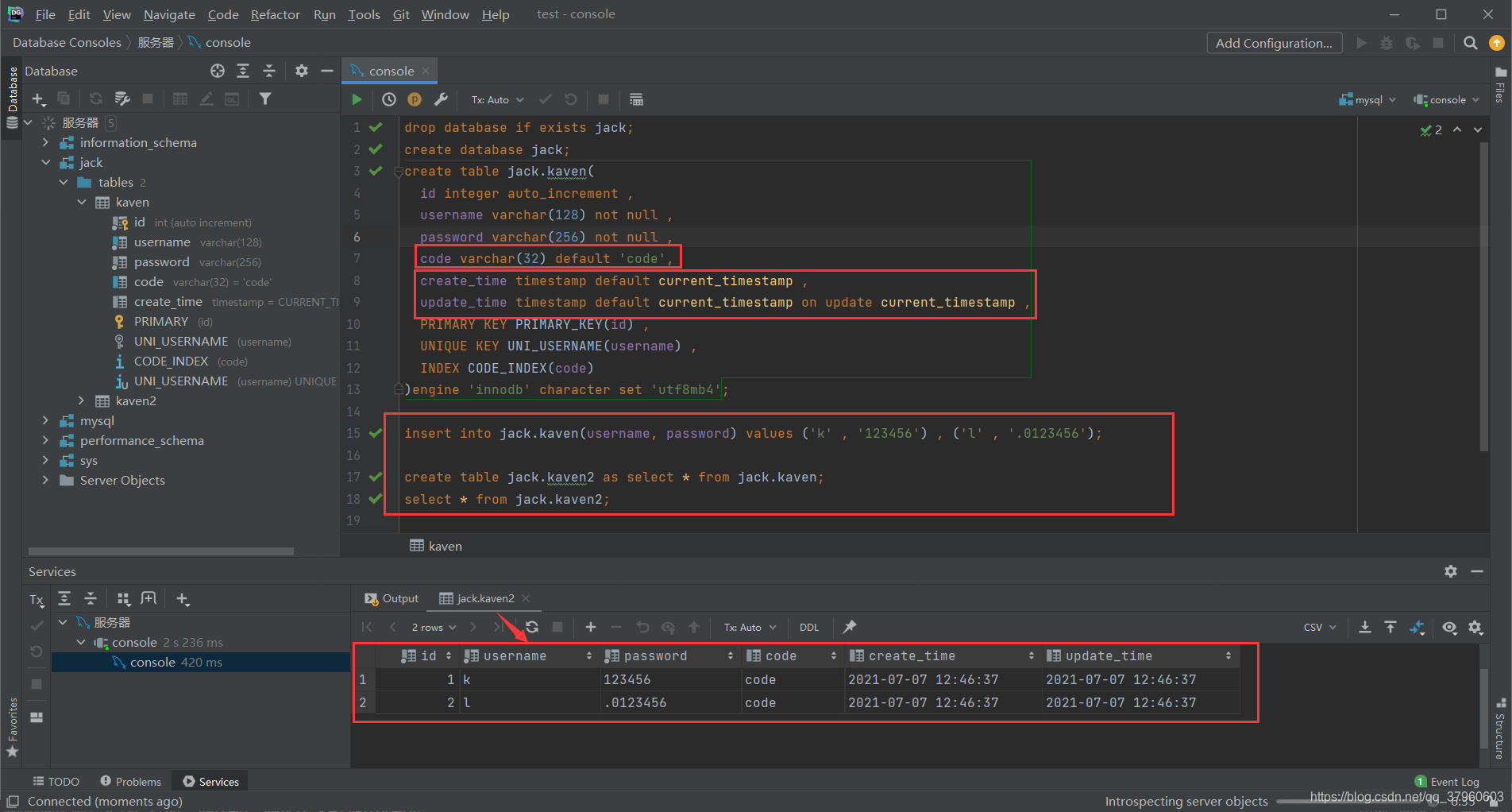Open CSV export format dropdown

coord(1320,627)
